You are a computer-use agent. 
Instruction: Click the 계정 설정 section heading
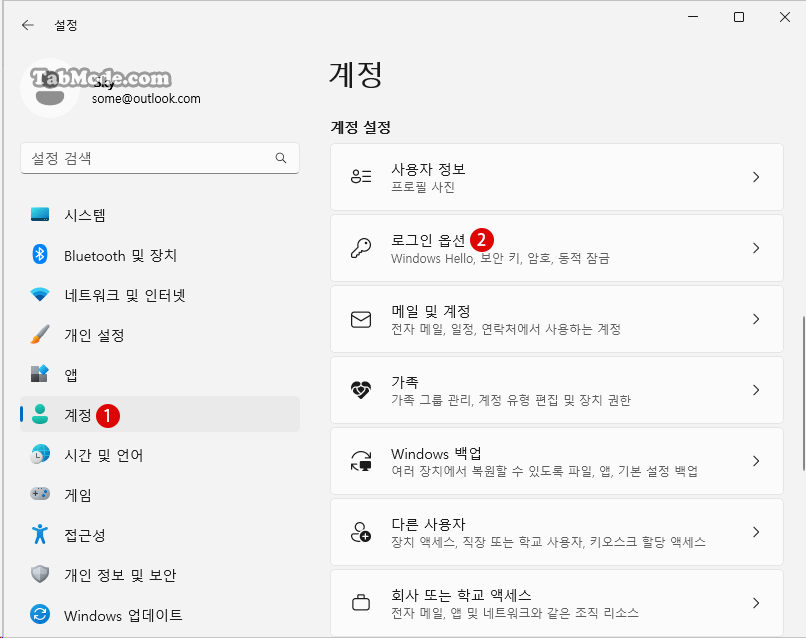(361, 127)
